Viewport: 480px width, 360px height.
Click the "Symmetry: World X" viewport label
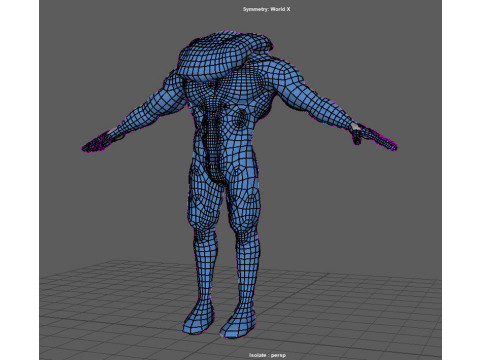[266, 9]
